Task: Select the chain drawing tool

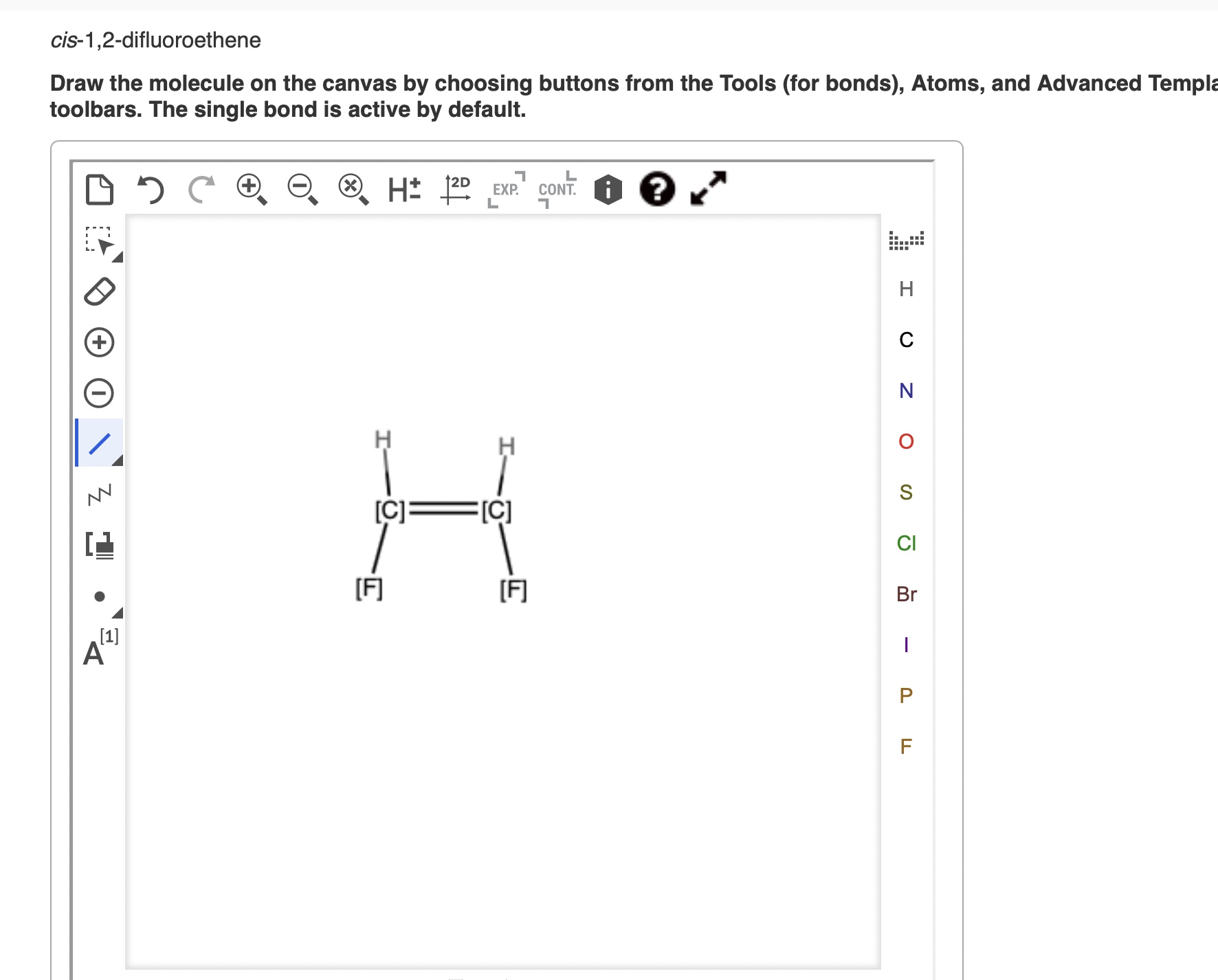Action: (x=100, y=493)
